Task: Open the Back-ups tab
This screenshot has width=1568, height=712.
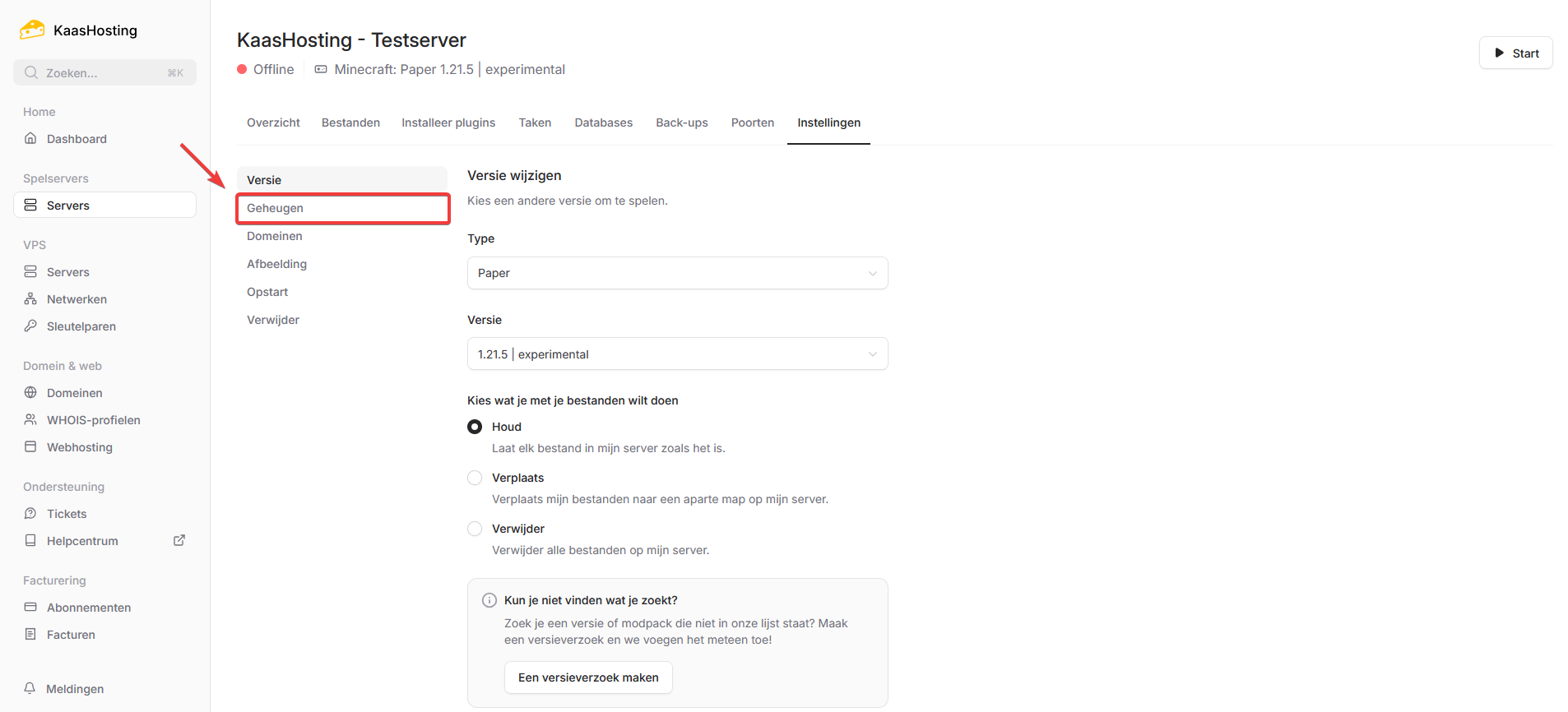Action: tap(681, 123)
